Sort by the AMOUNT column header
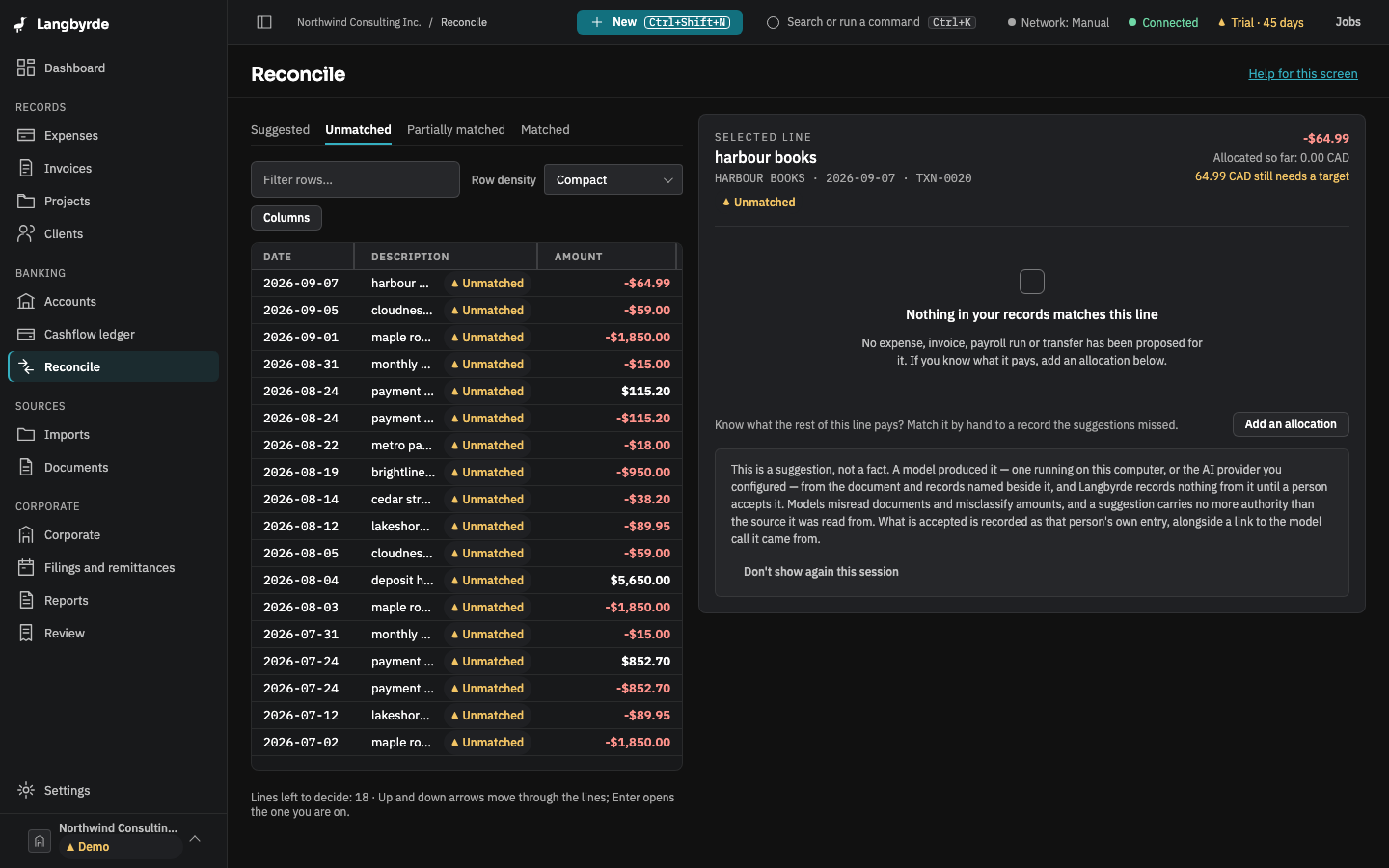 (607, 257)
